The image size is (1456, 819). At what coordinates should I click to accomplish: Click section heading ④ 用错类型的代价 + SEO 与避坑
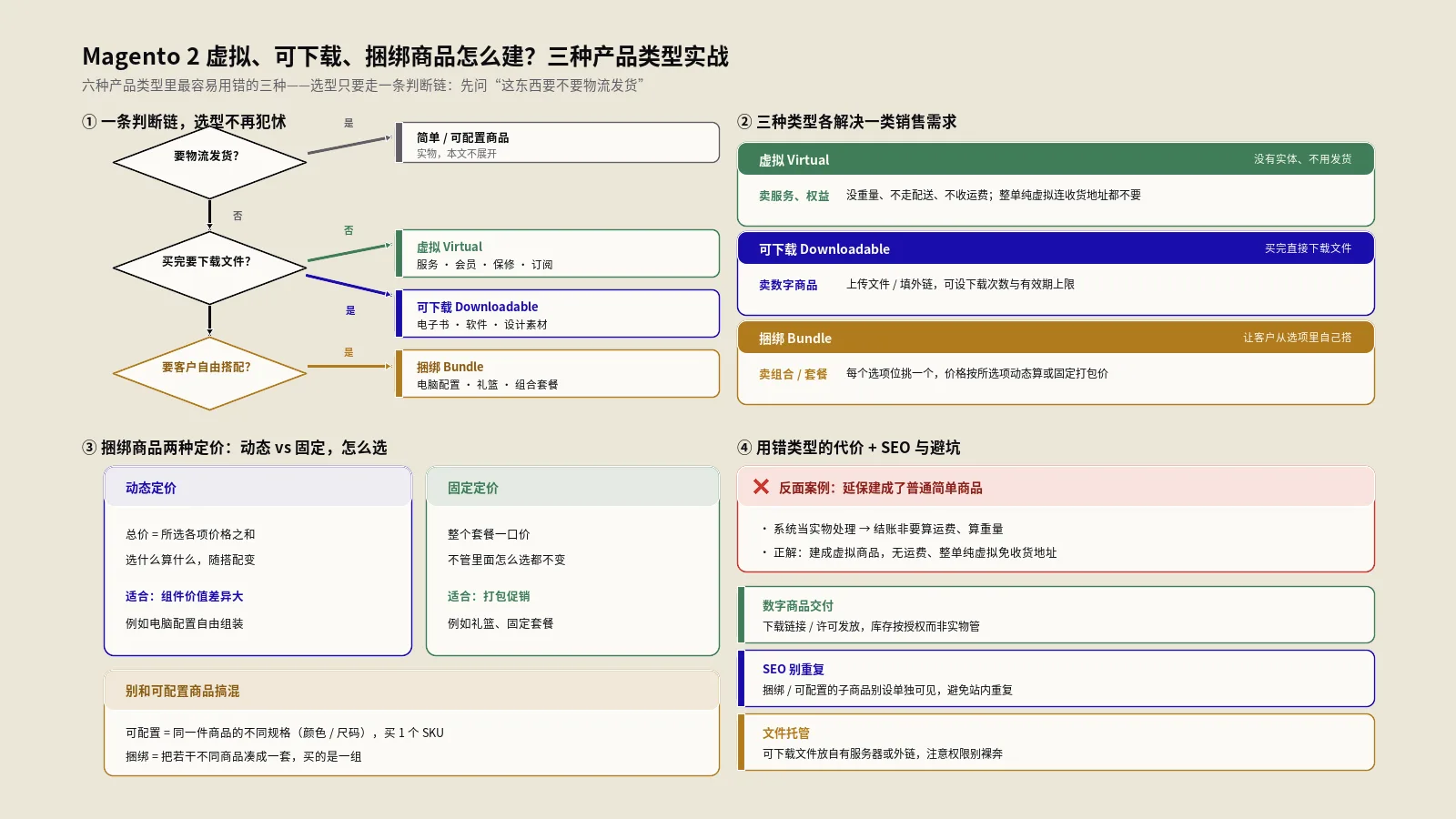pos(848,448)
